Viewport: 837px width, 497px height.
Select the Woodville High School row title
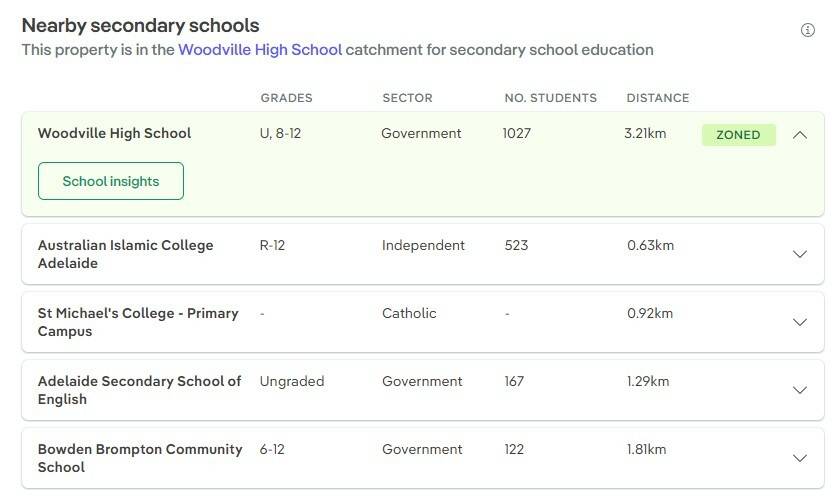coord(114,133)
